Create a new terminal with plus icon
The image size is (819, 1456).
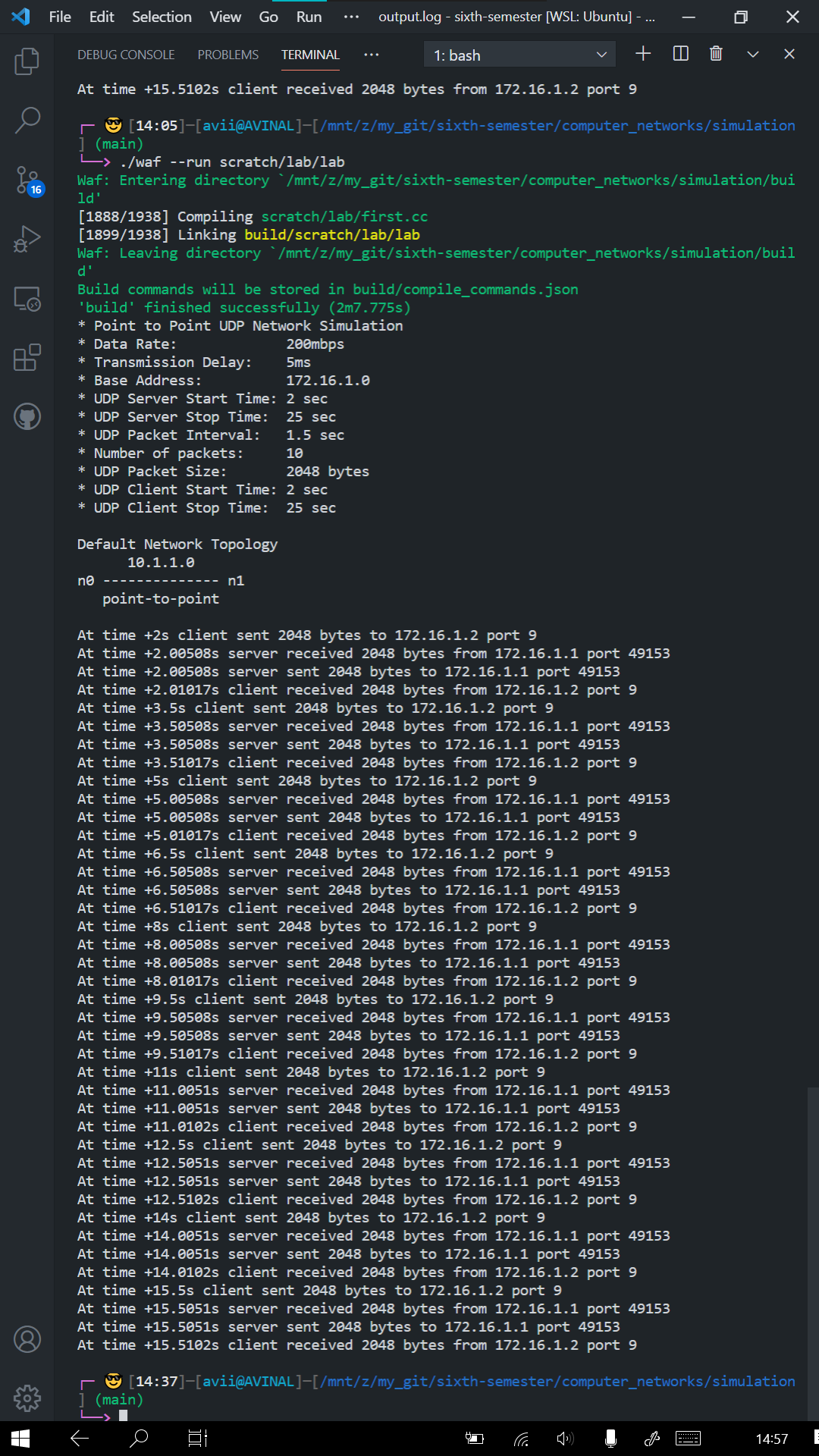[643, 54]
